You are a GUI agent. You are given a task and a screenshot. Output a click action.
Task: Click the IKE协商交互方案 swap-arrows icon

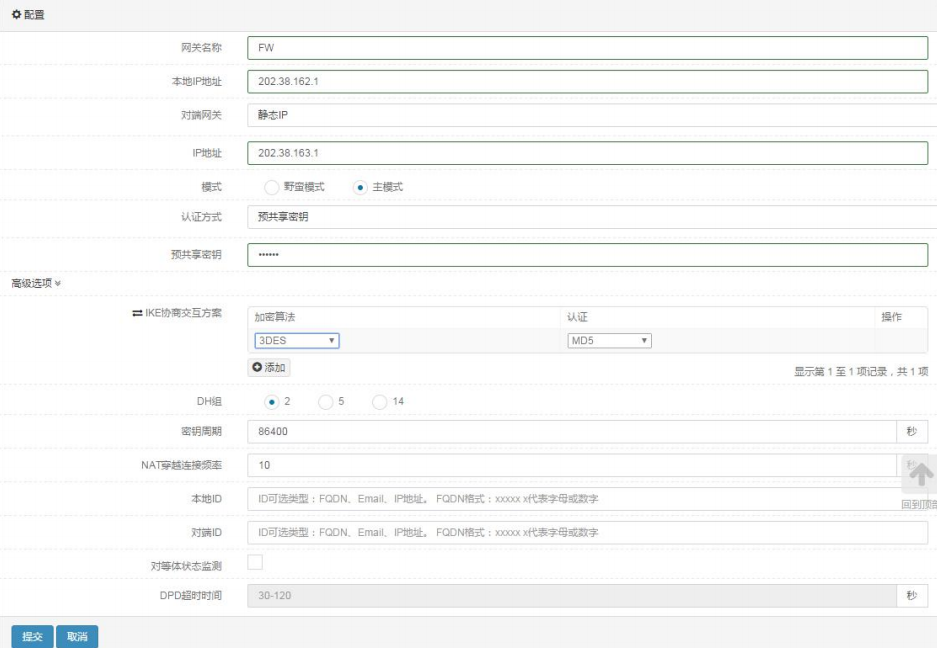[137, 313]
